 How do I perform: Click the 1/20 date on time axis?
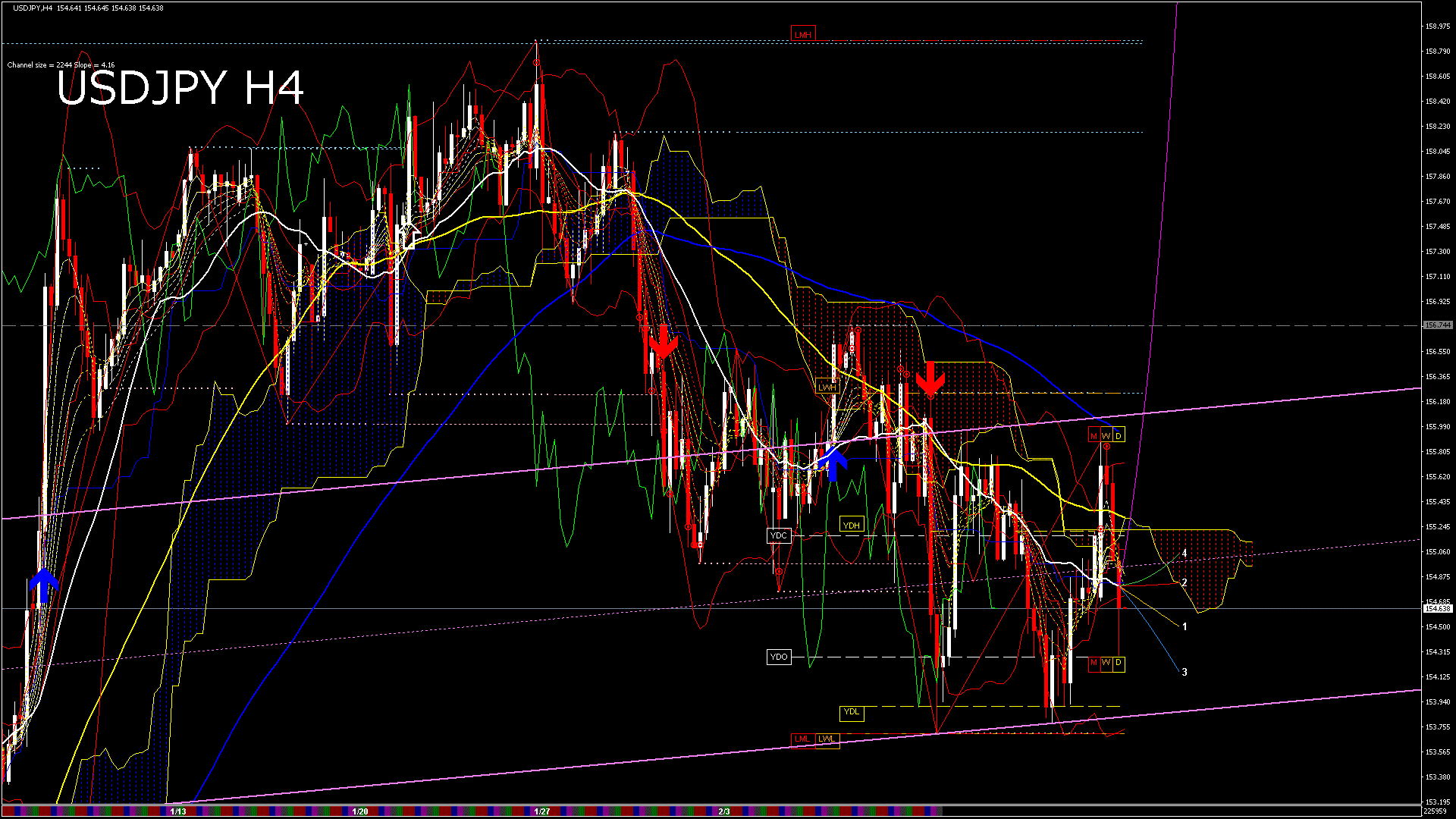pos(360,811)
